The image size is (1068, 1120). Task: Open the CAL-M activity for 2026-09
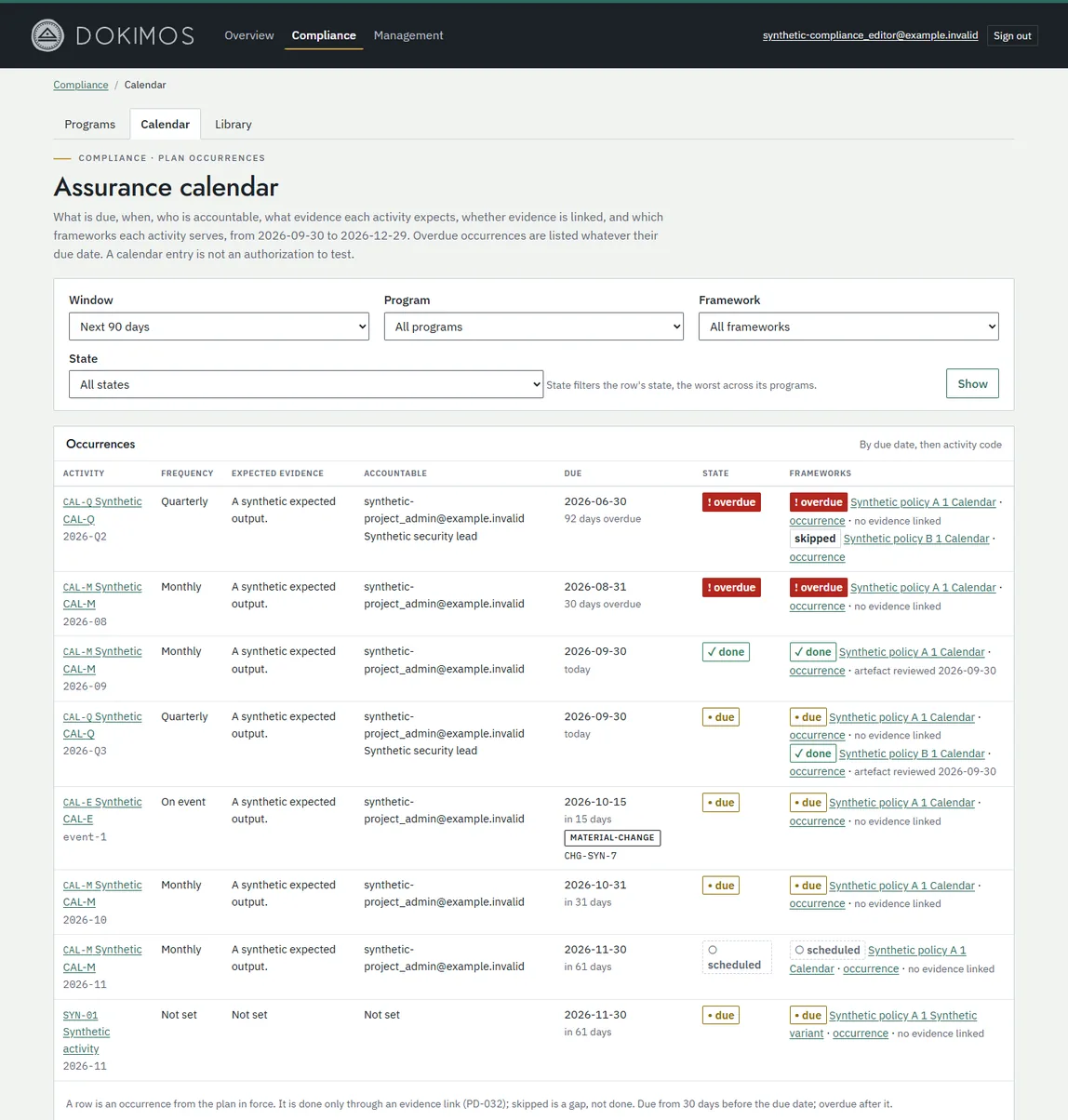102,660
